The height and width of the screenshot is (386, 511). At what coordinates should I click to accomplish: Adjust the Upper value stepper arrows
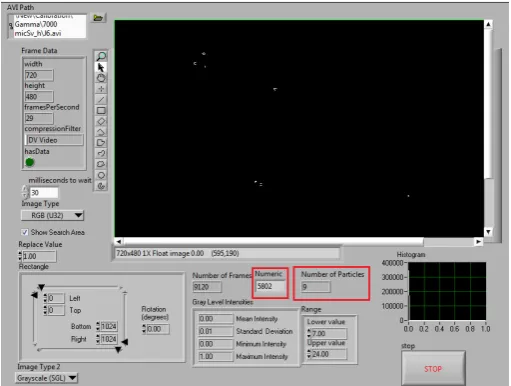pos(309,354)
